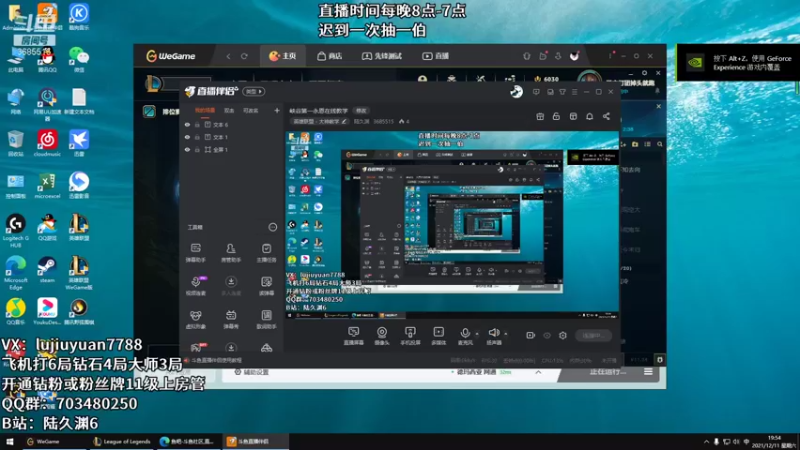Open the 弹幕秀 tool icon
This screenshot has width=800, height=450.
[x=231, y=319]
